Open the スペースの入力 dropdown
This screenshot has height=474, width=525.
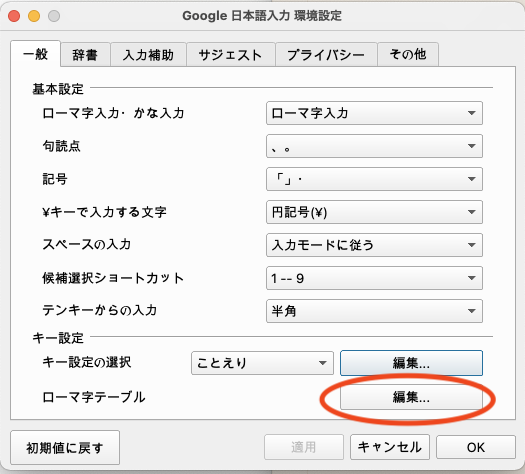pos(374,245)
